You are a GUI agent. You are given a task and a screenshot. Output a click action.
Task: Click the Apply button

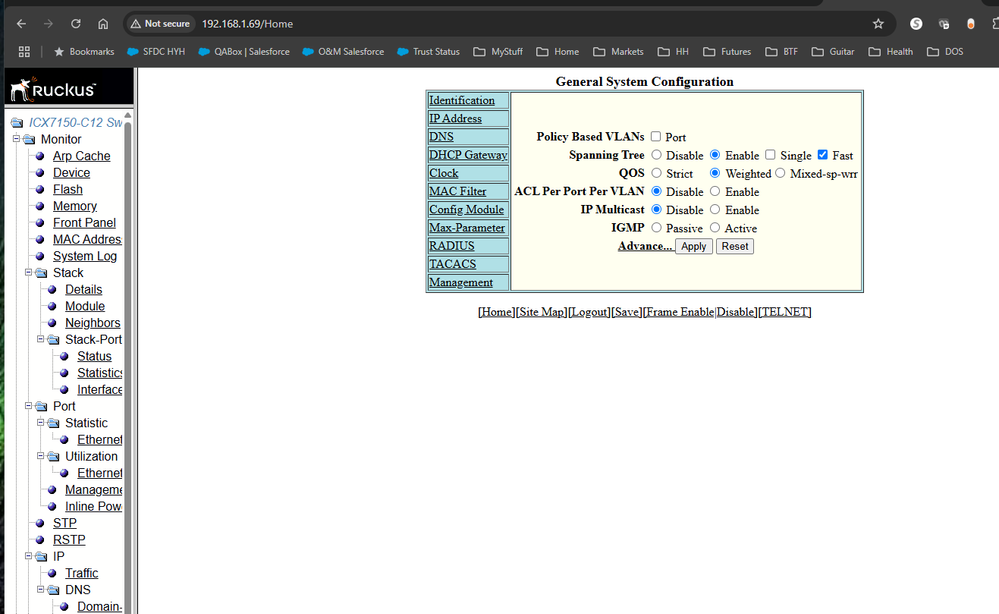point(693,246)
